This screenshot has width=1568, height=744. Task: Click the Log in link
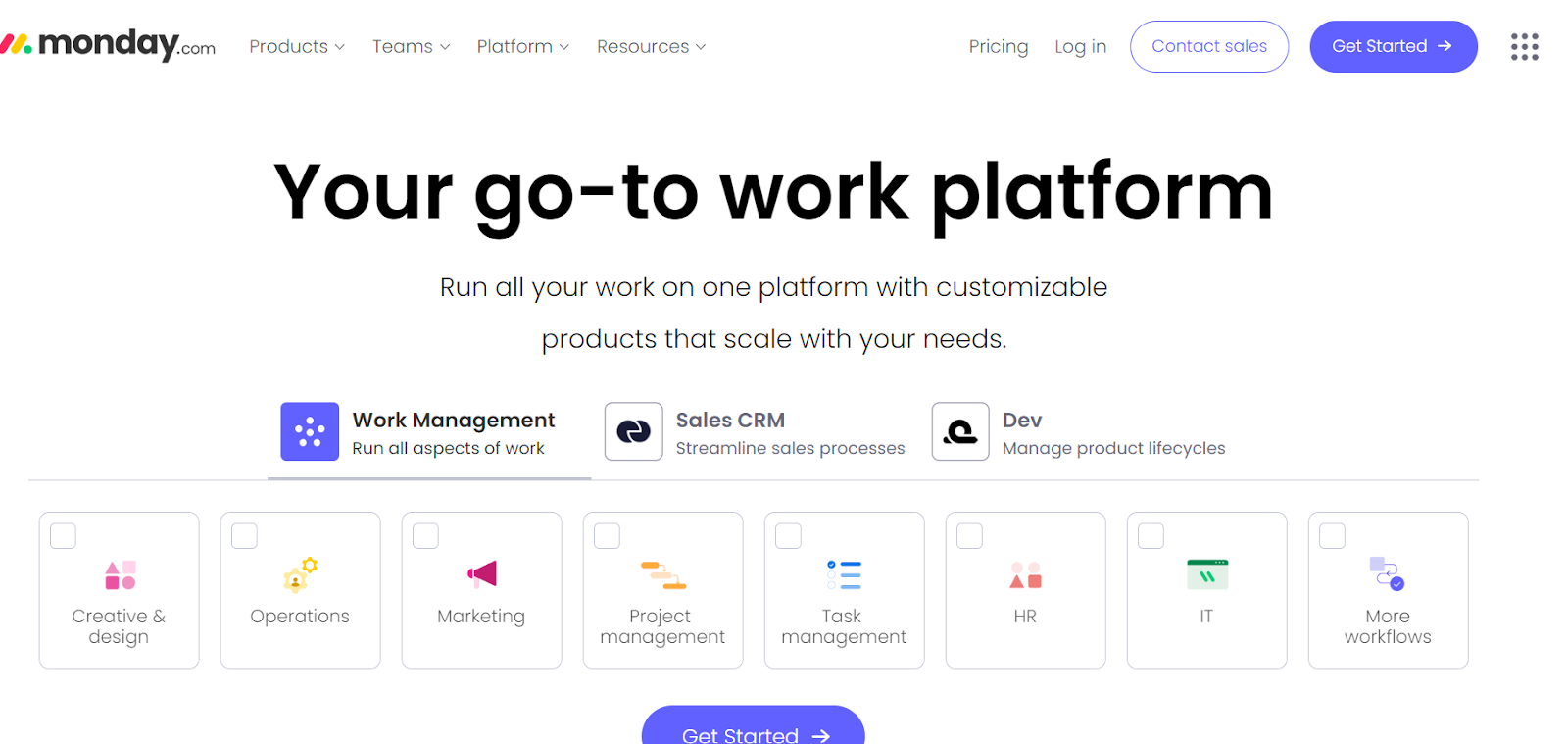tap(1080, 46)
